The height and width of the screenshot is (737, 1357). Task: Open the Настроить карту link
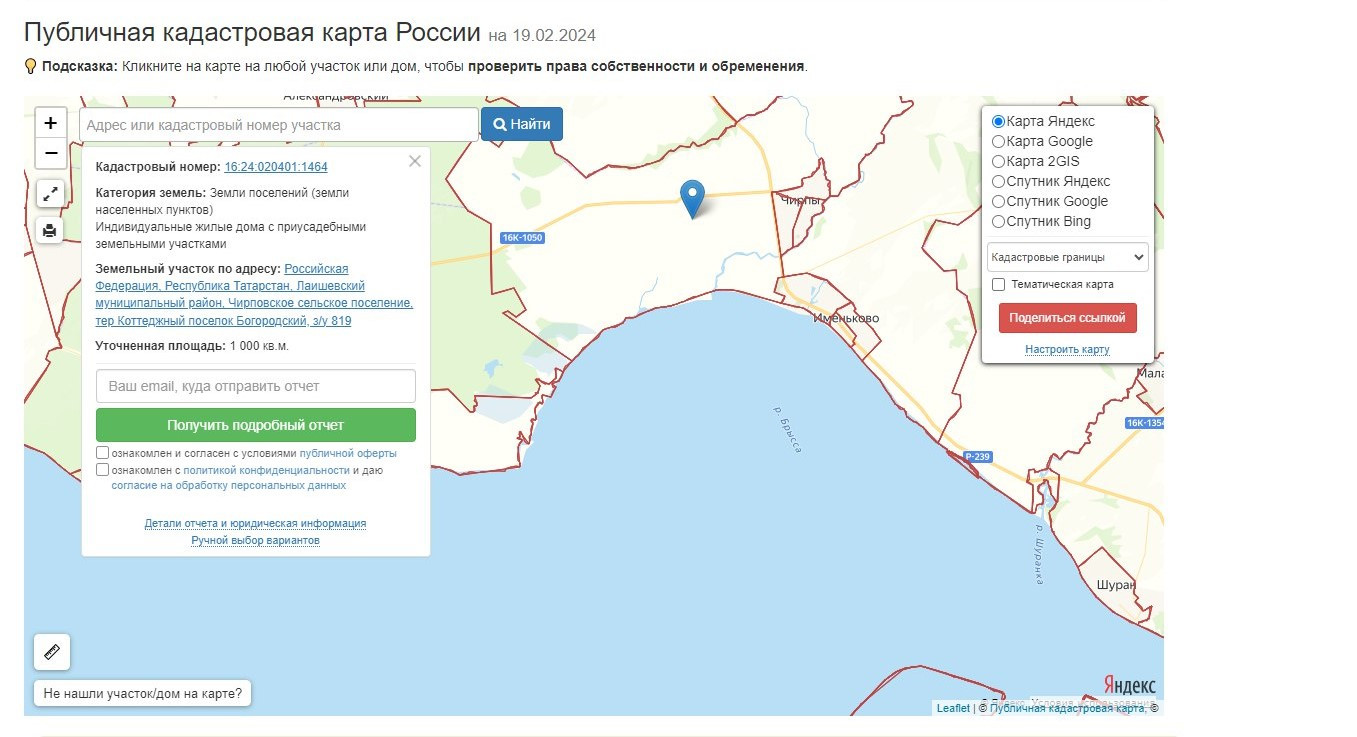[x=1067, y=350]
